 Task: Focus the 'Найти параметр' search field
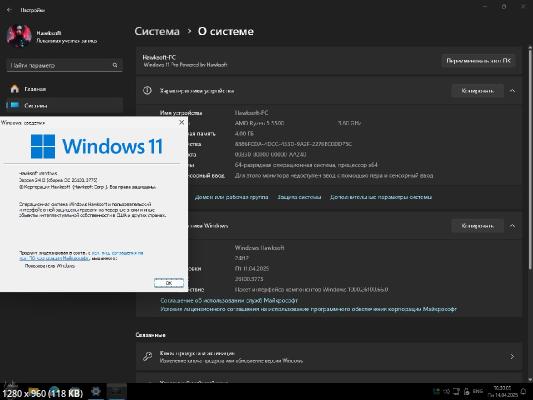(x=65, y=65)
